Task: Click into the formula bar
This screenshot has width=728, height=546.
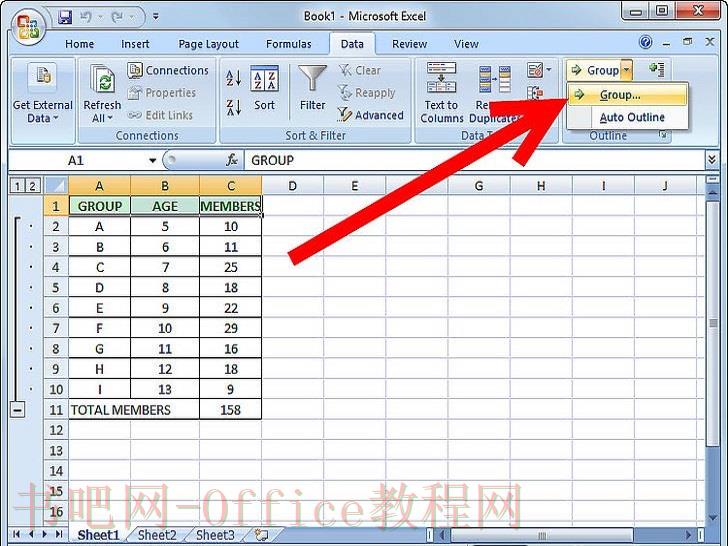Action: 474,160
